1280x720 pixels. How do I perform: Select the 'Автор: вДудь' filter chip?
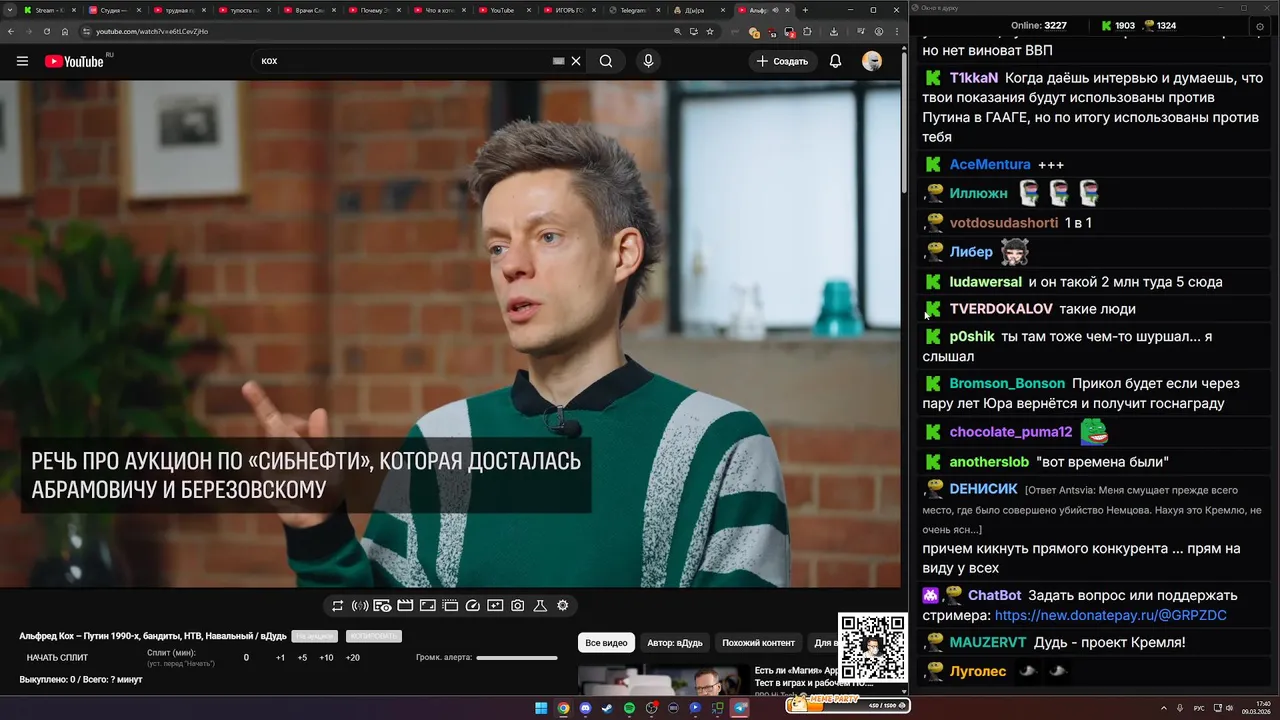coord(675,643)
